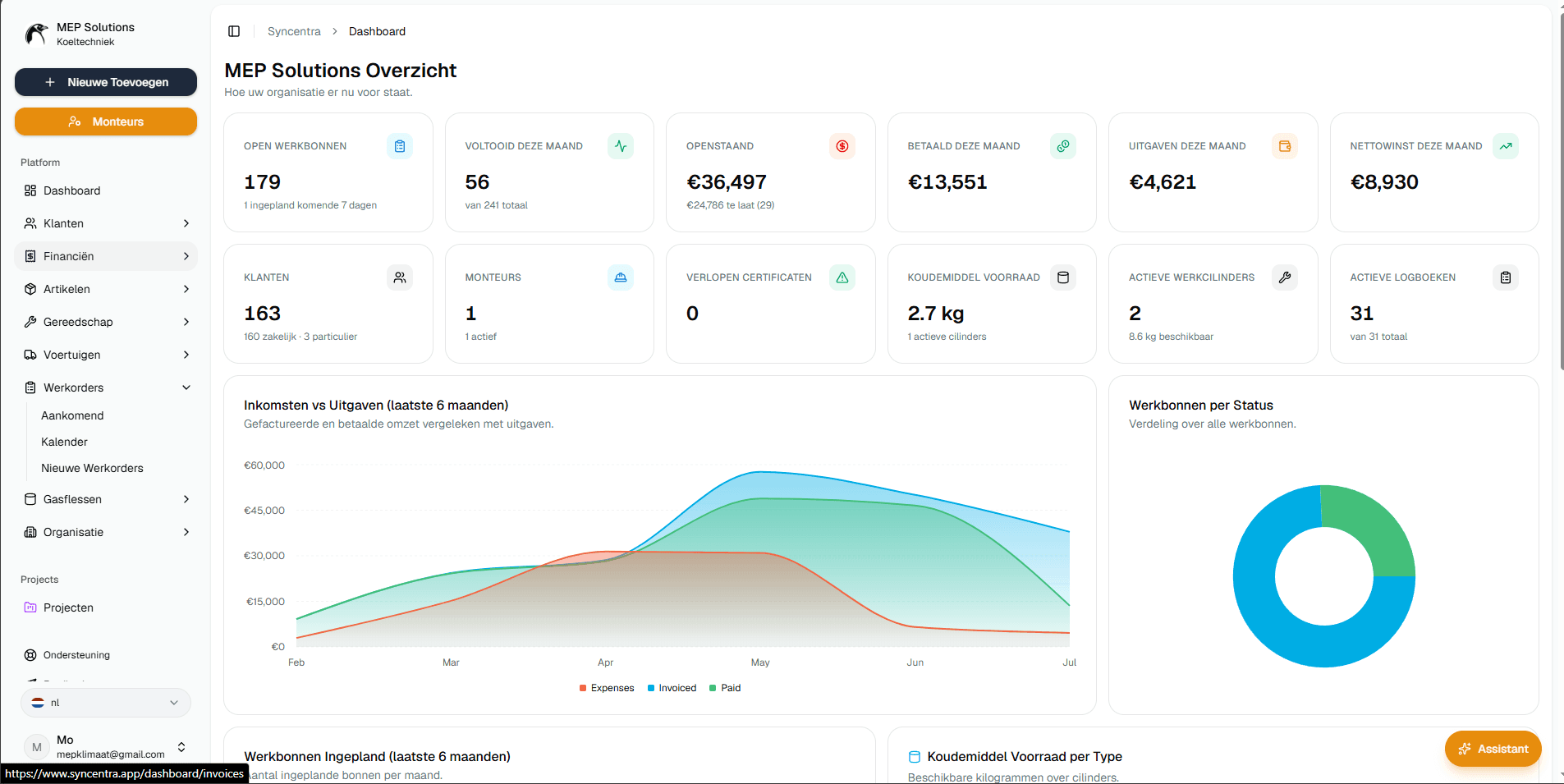Open the Assistant chat button
Screen dimensions: 1564x784
pos(1493,749)
